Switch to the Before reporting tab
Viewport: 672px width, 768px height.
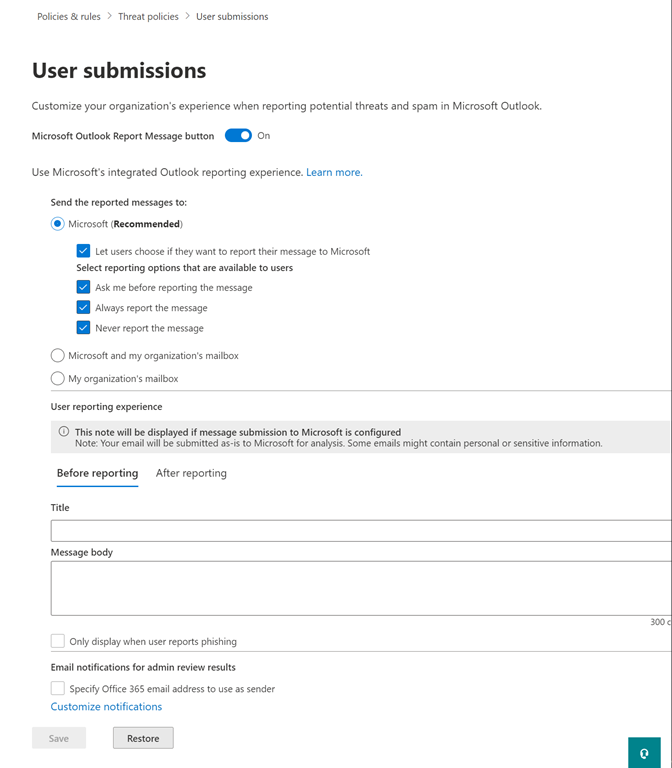[97, 473]
